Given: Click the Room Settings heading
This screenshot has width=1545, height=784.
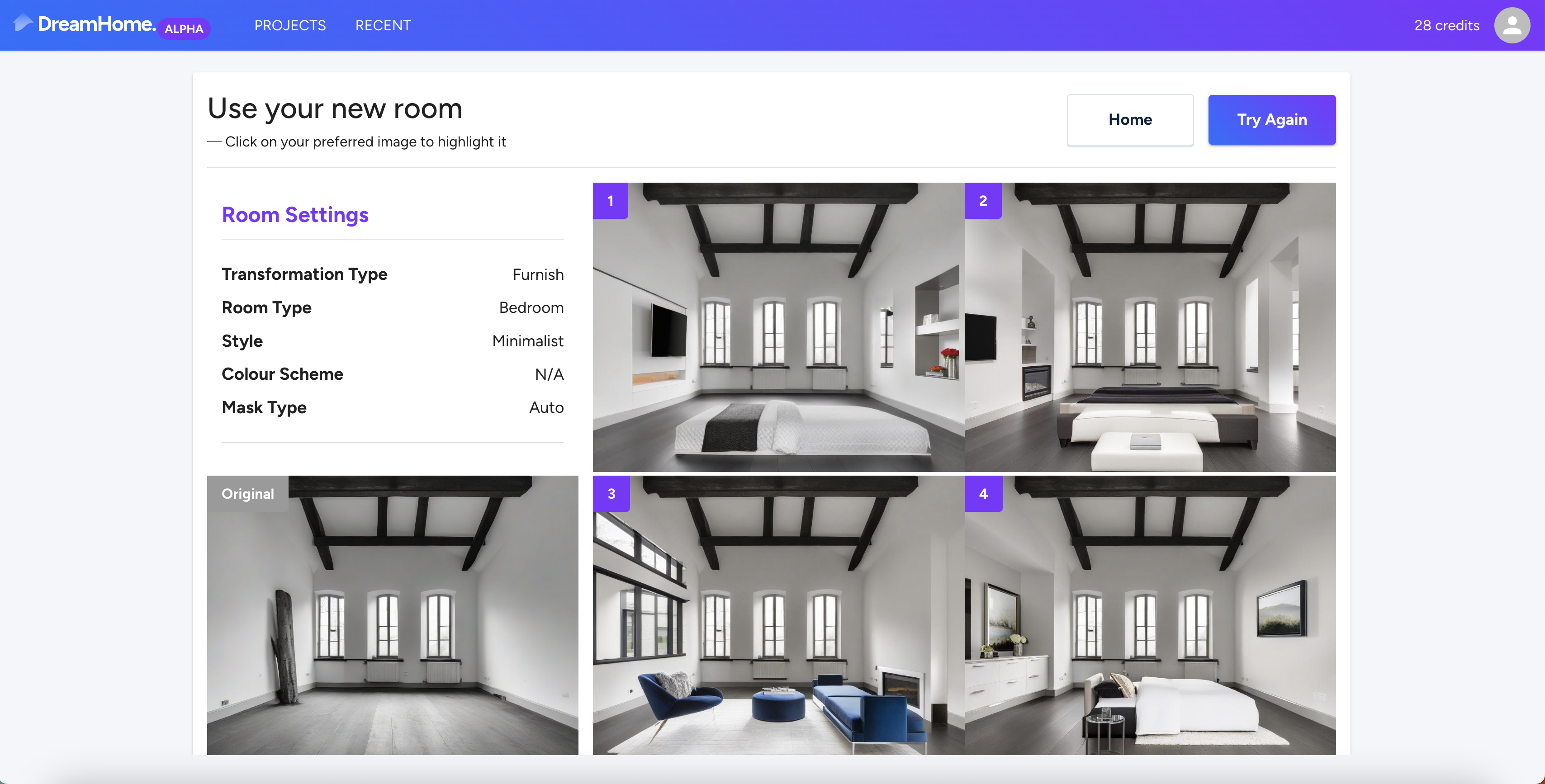Looking at the screenshot, I should pyautogui.click(x=295, y=215).
